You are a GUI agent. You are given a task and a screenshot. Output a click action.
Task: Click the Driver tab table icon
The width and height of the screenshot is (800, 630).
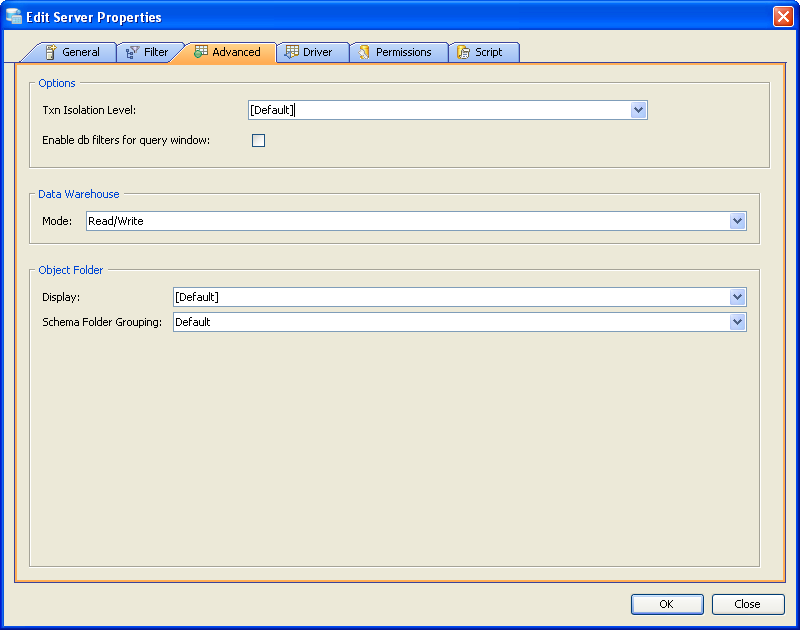pyautogui.click(x=291, y=52)
